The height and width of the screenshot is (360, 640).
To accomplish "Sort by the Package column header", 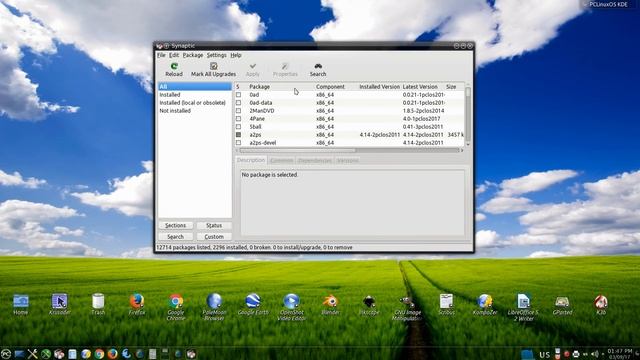I will pyautogui.click(x=280, y=87).
